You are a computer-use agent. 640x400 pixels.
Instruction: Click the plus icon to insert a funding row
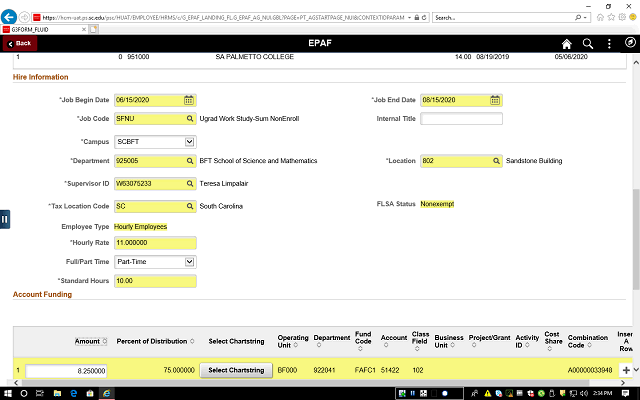point(626,370)
